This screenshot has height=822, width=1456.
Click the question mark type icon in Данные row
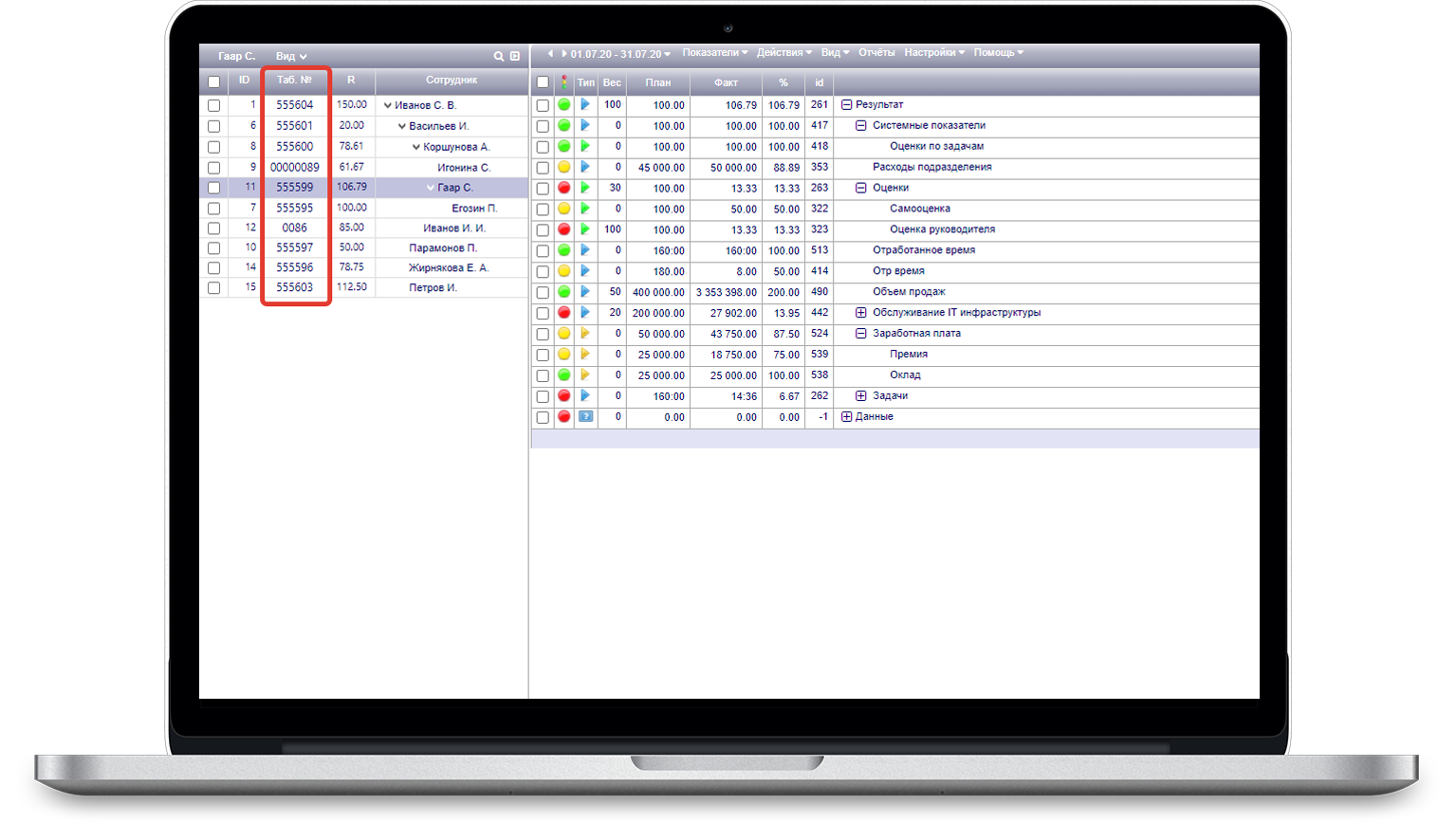point(585,417)
